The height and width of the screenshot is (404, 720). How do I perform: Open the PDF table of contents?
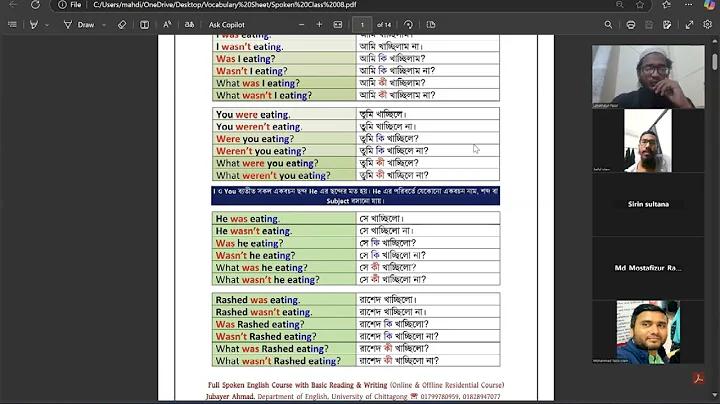(12, 25)
